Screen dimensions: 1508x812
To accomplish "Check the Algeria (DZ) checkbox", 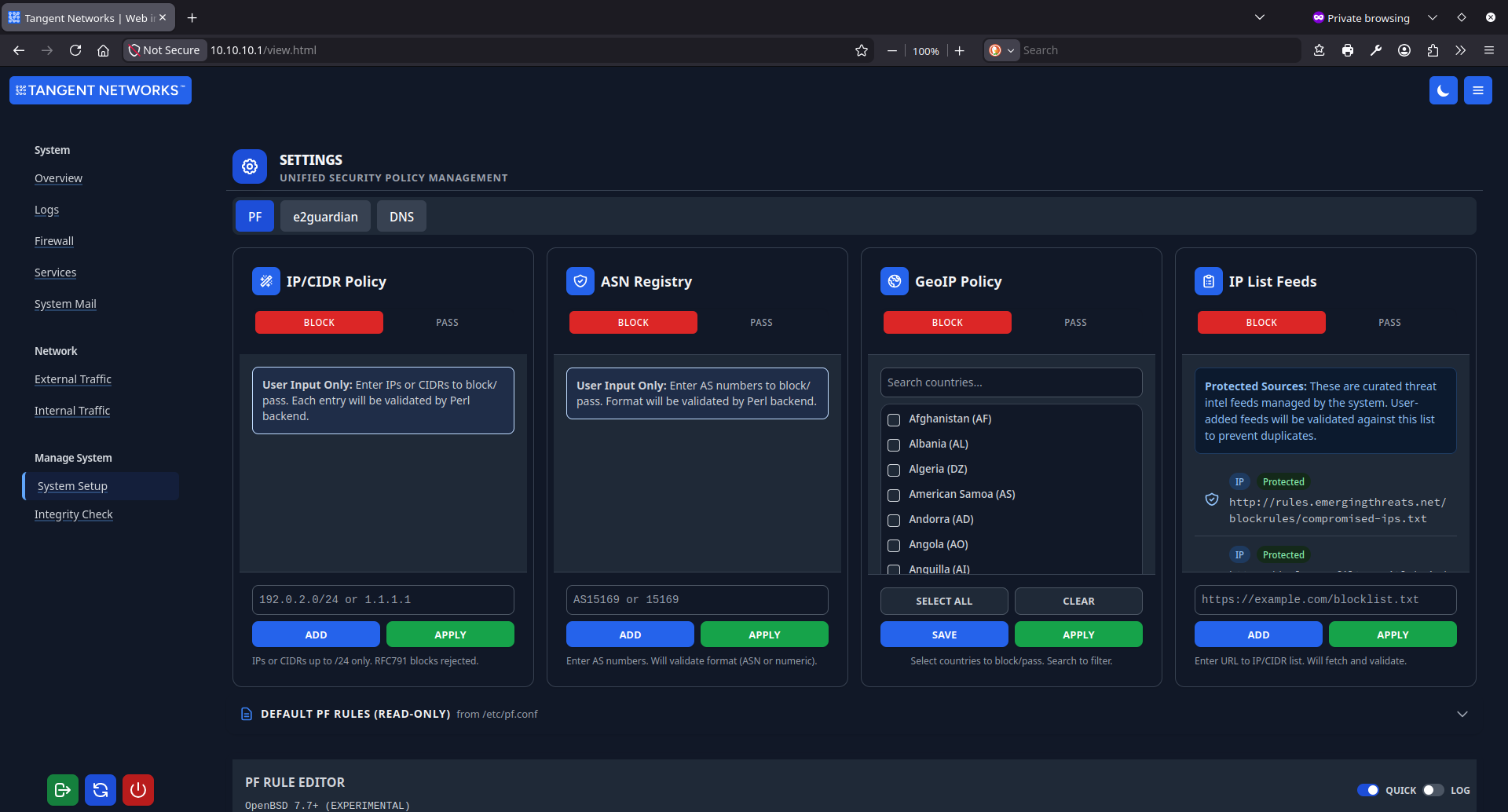I will coord(893,470).
